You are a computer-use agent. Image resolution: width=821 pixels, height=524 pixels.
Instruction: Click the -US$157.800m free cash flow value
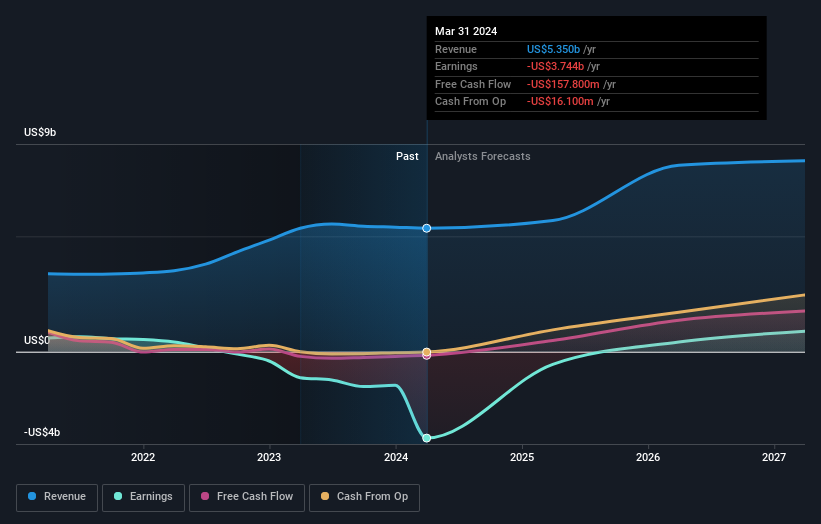click(x=563, y=84)
